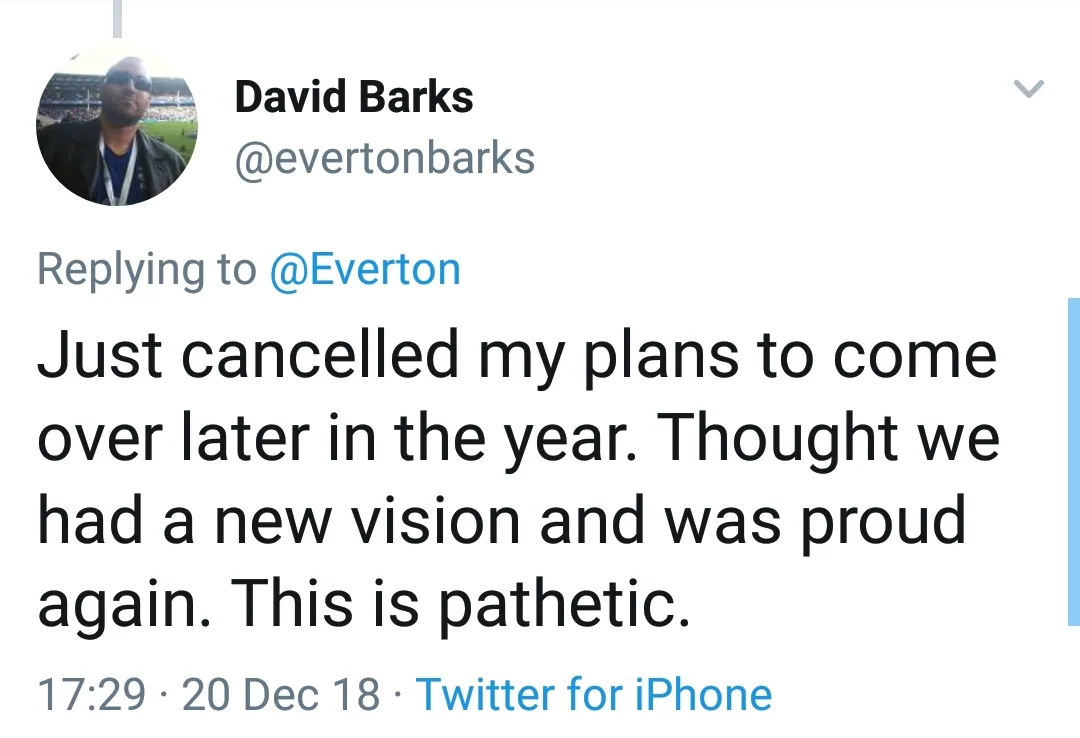
Task: Click the words "Thought we" in tweet
Action: point(828,437)
